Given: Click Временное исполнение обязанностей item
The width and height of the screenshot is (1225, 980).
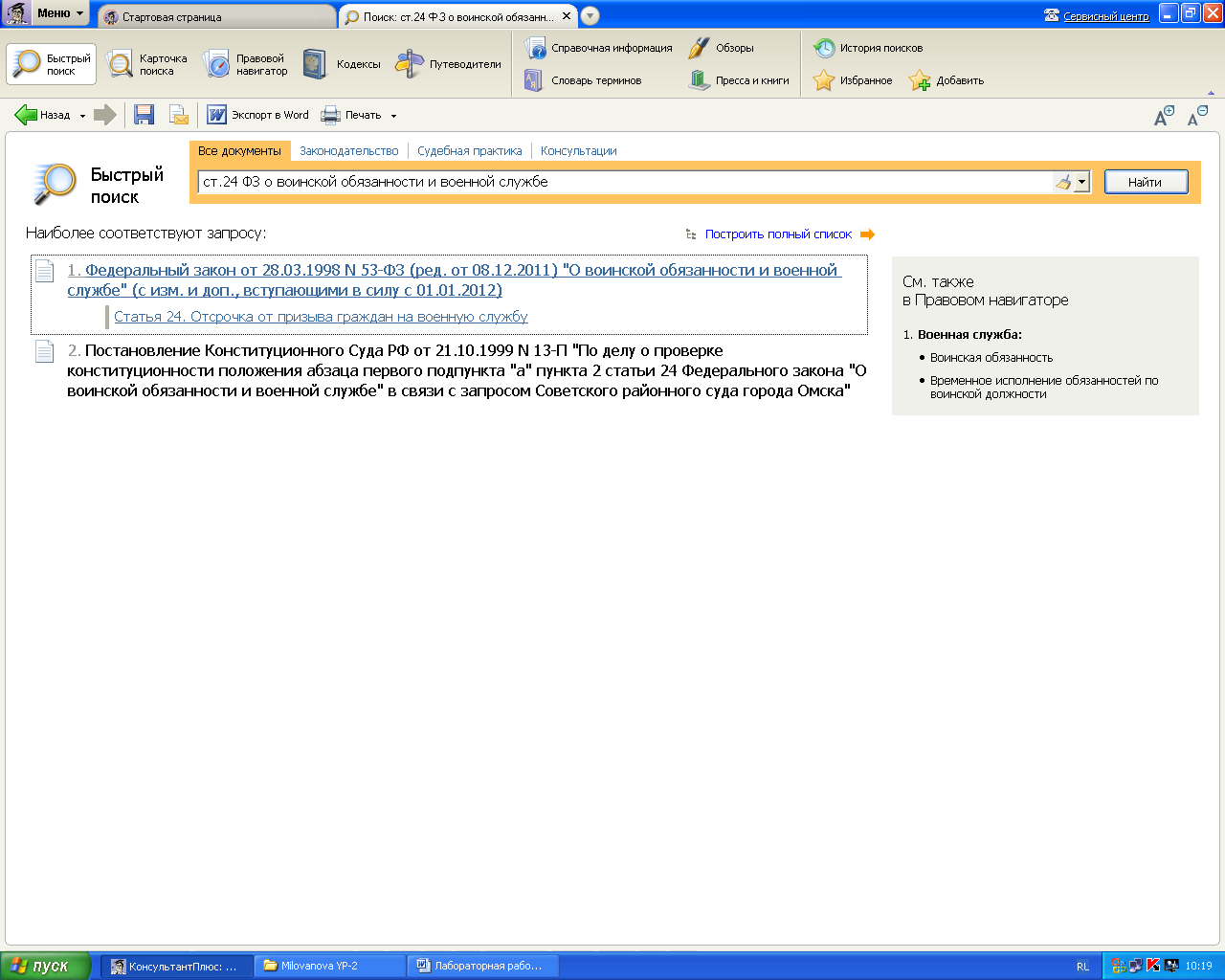Looking at the screenshot, I should click(1044, 387).
